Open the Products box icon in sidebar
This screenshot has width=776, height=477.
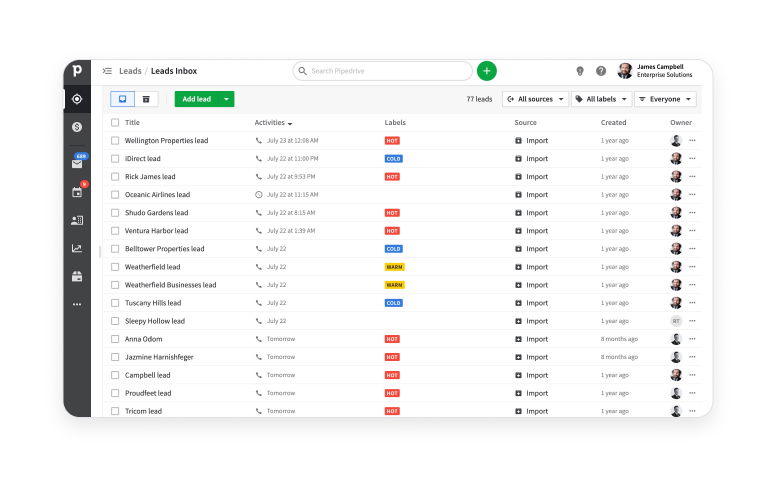pyautogui.click(x=77, y=277)
